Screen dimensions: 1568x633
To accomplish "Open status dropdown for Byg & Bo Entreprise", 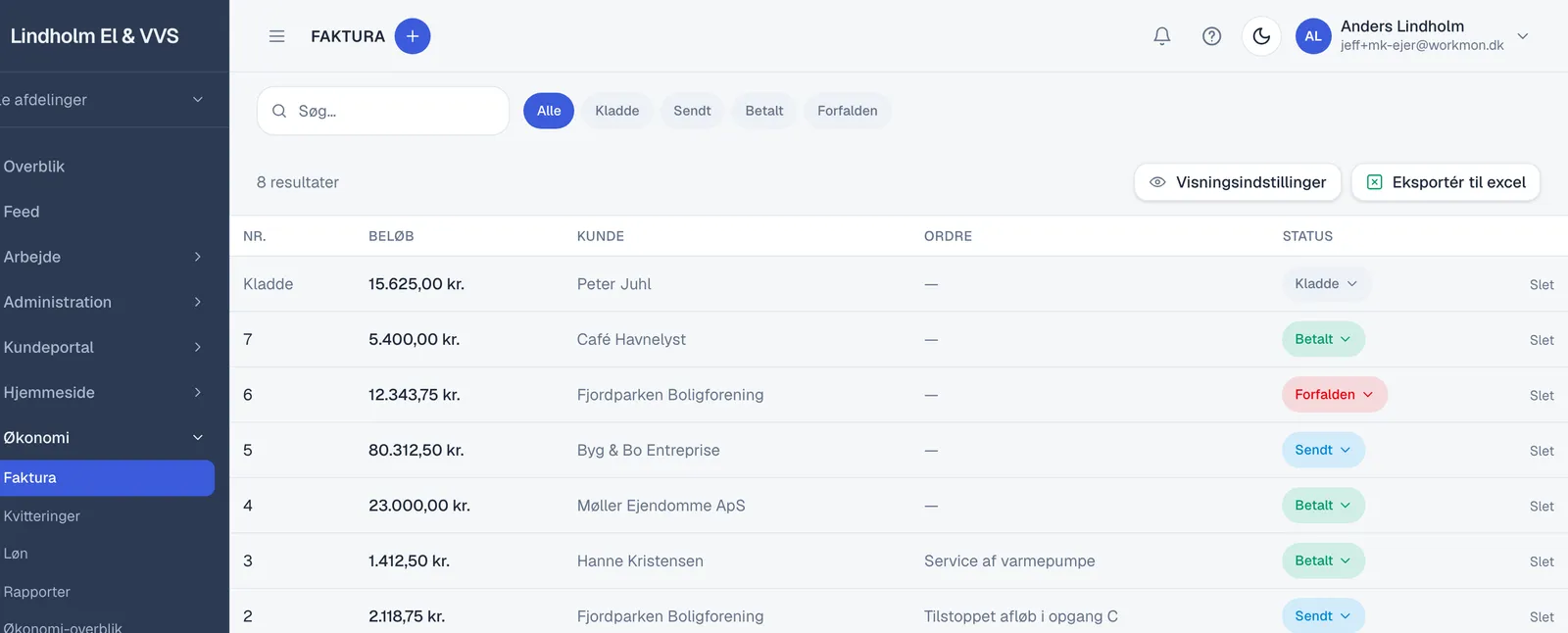I will tap(1323, 450).
